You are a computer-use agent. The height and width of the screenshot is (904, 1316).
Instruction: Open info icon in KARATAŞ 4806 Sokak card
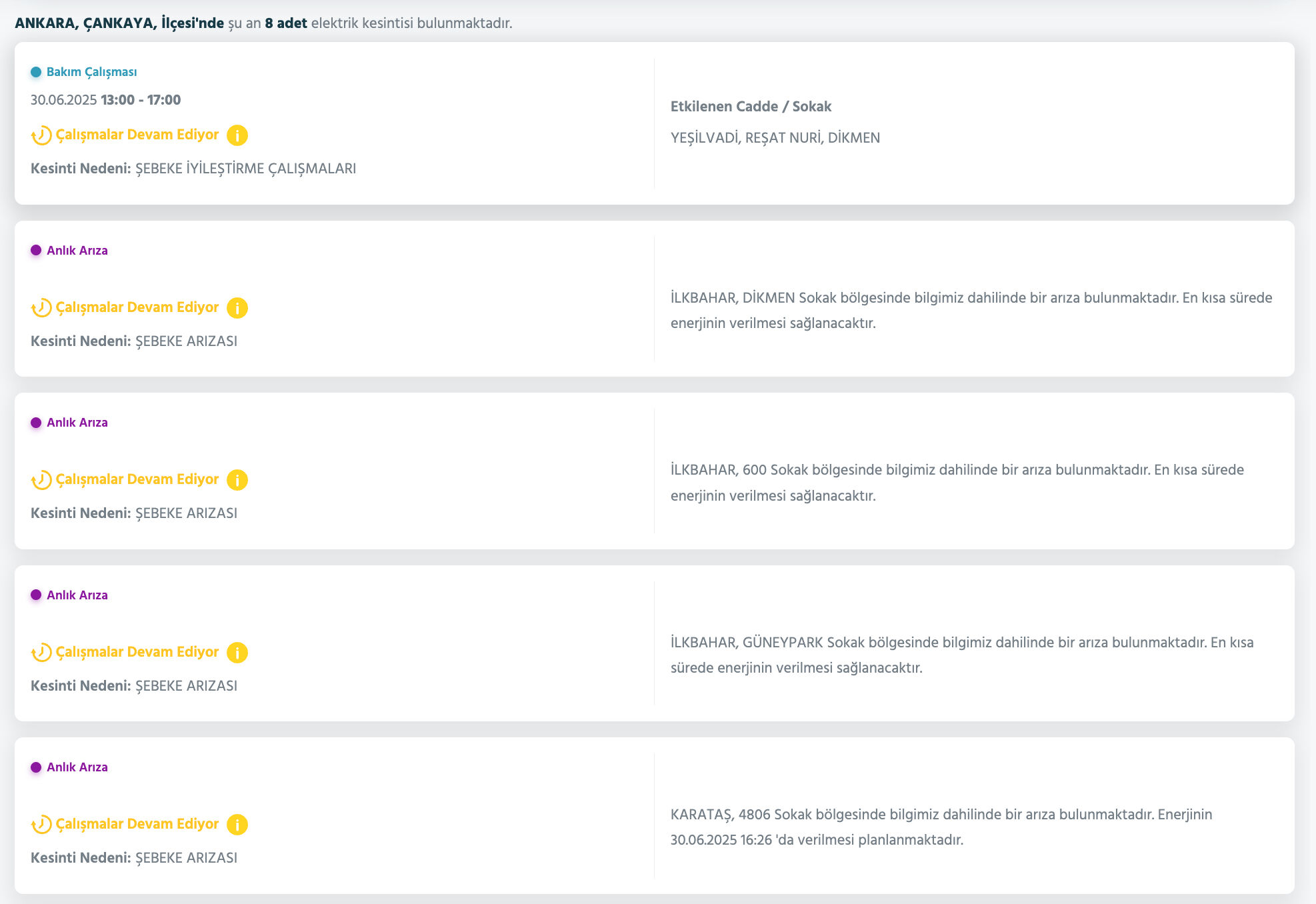click(x=237, y=825)
